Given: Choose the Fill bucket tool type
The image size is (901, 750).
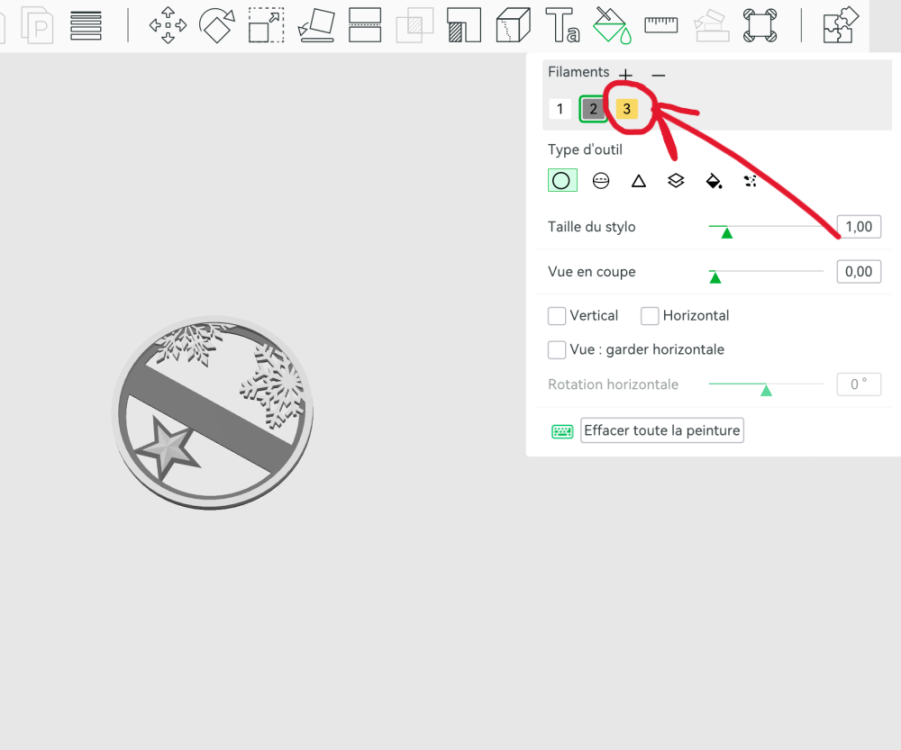Looking at the screenshot, I should [x=714, y=181].
